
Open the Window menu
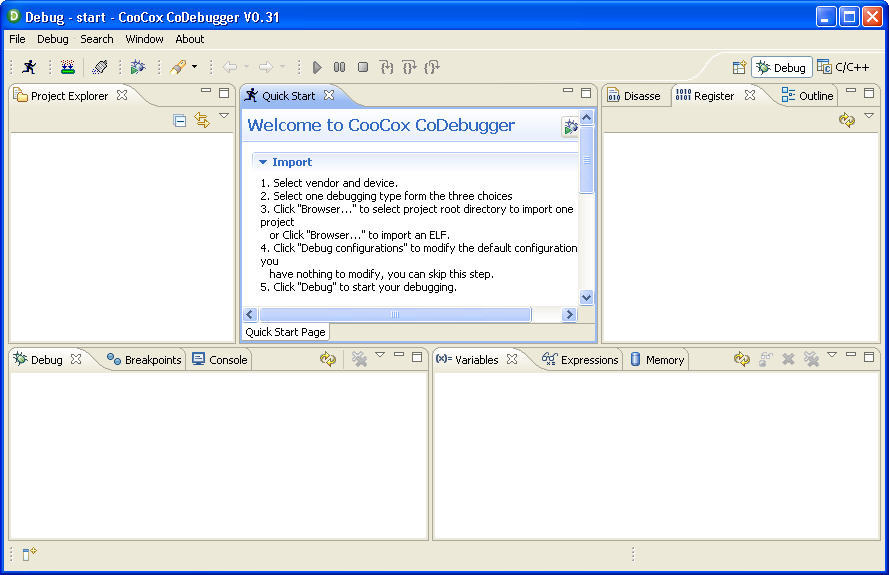[144, 39]
